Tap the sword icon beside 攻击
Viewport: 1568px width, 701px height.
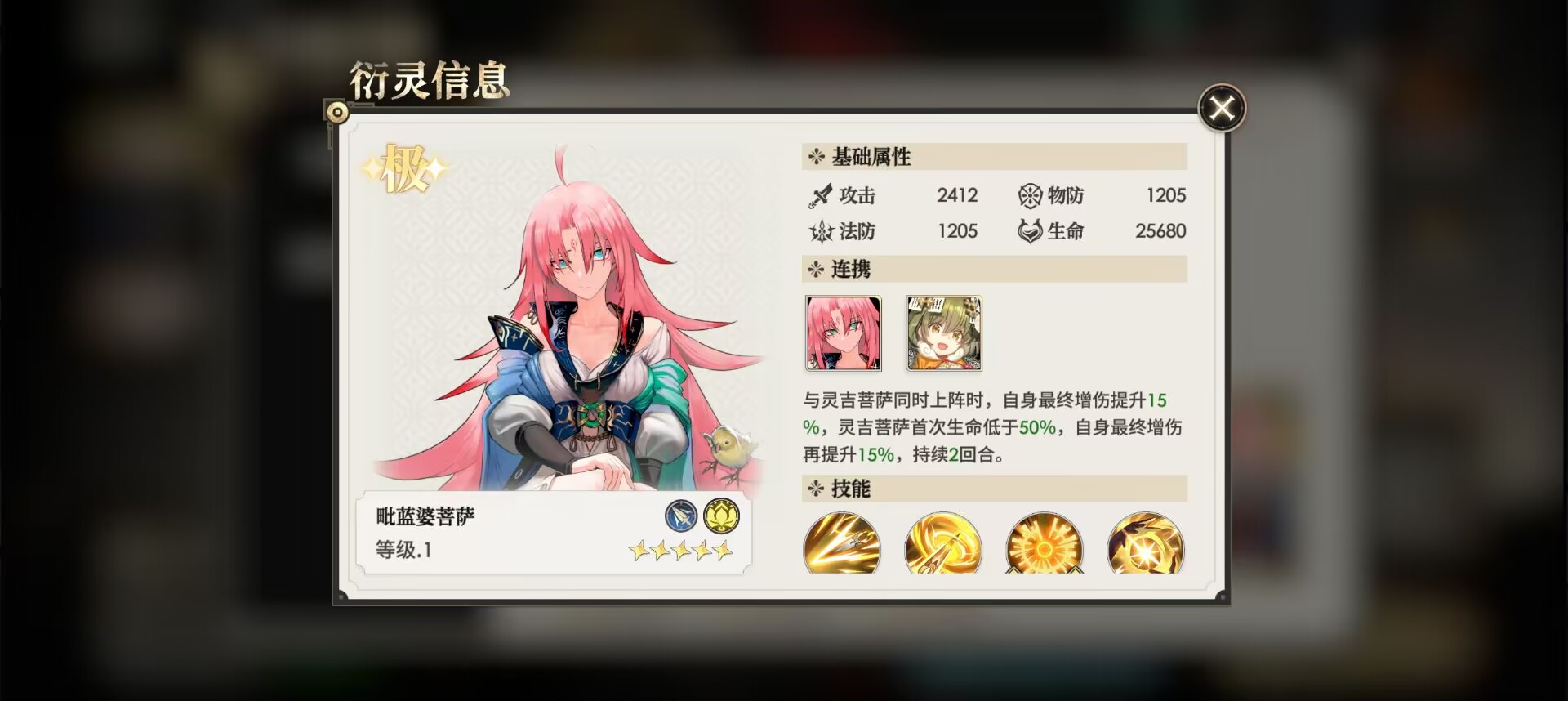pos(820,196)
